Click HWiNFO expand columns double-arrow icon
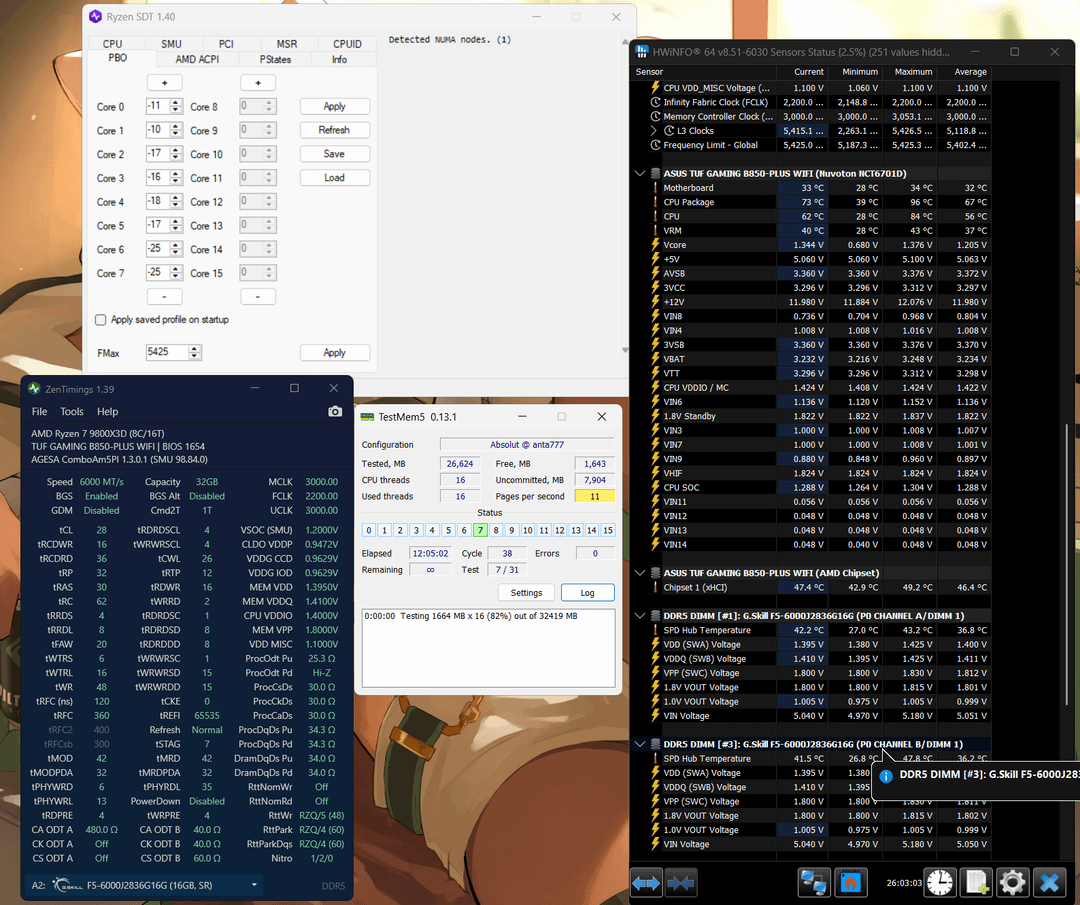Viewport: 1080px width, 905px height. 646,882
